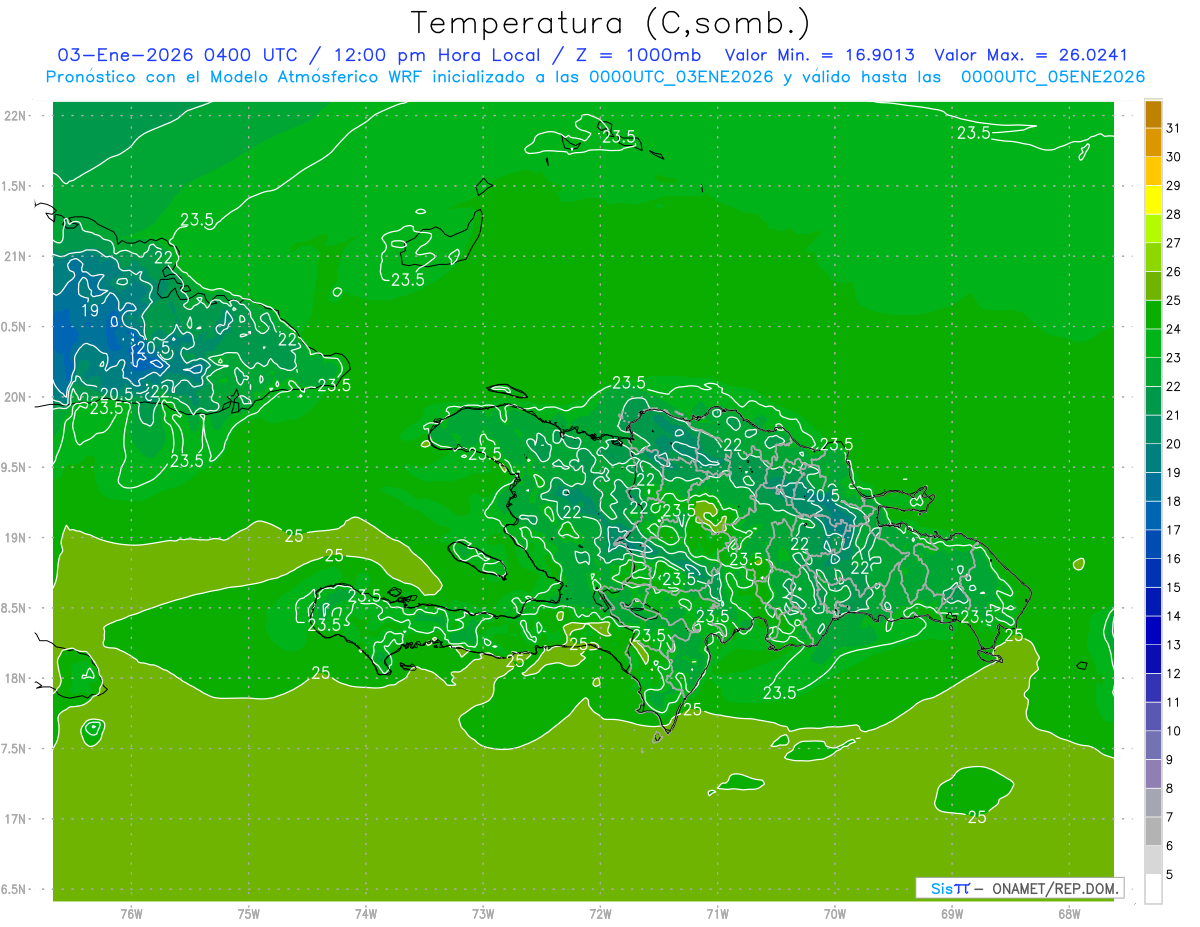Click legend swatch between 19 and 20

tap(1153, 458)
